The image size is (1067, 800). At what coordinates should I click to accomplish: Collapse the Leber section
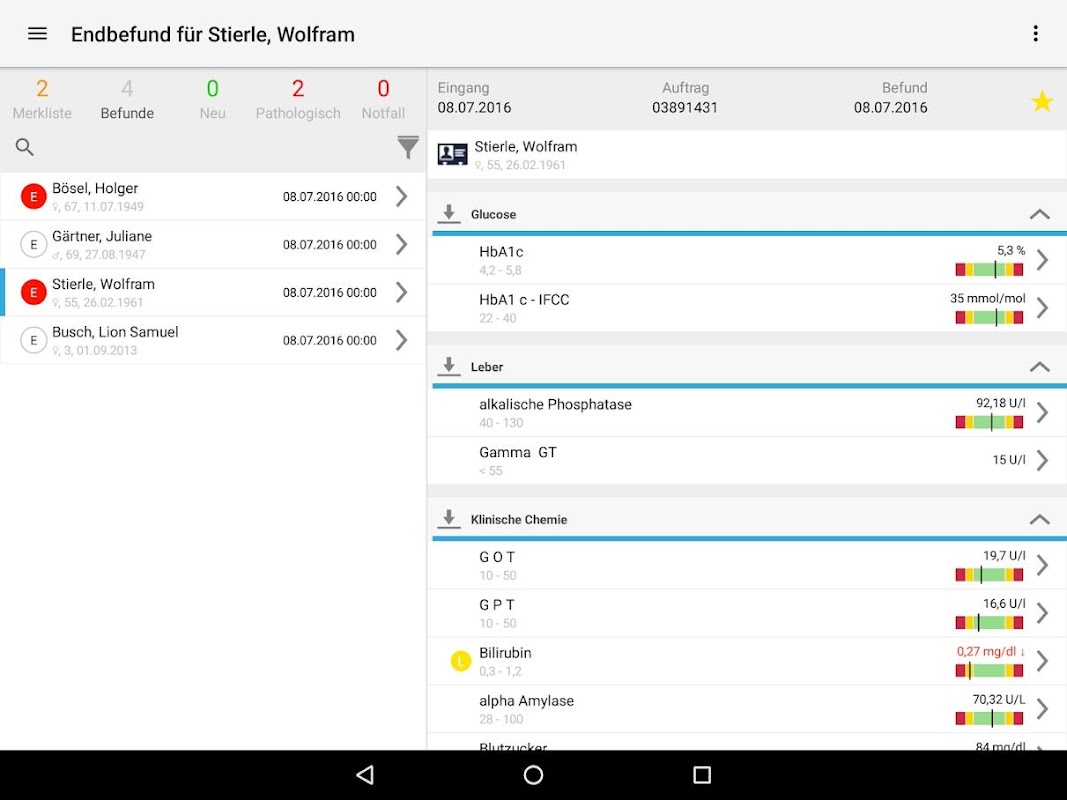(x=1039, y=367)
